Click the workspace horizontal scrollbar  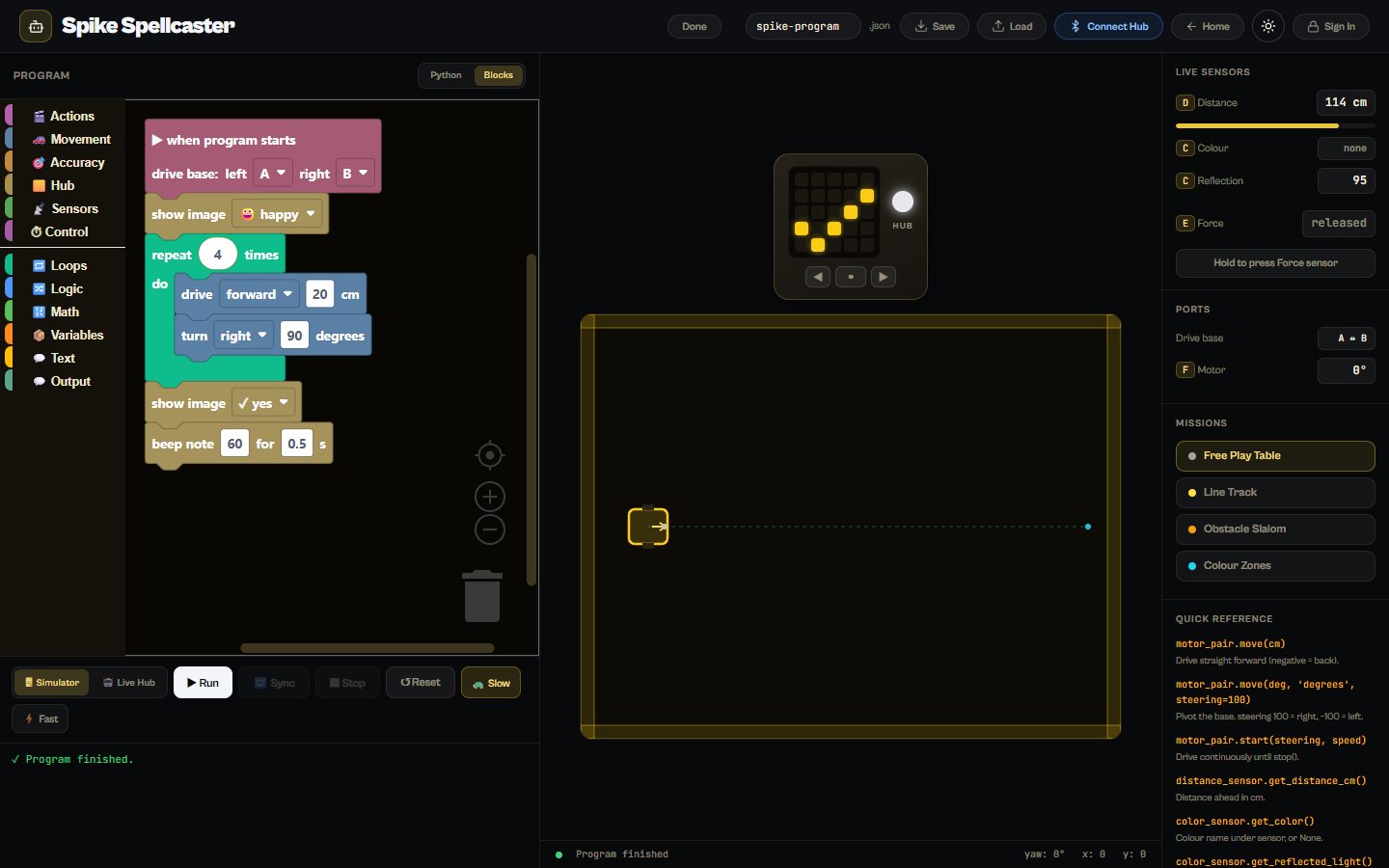(367, 648)
